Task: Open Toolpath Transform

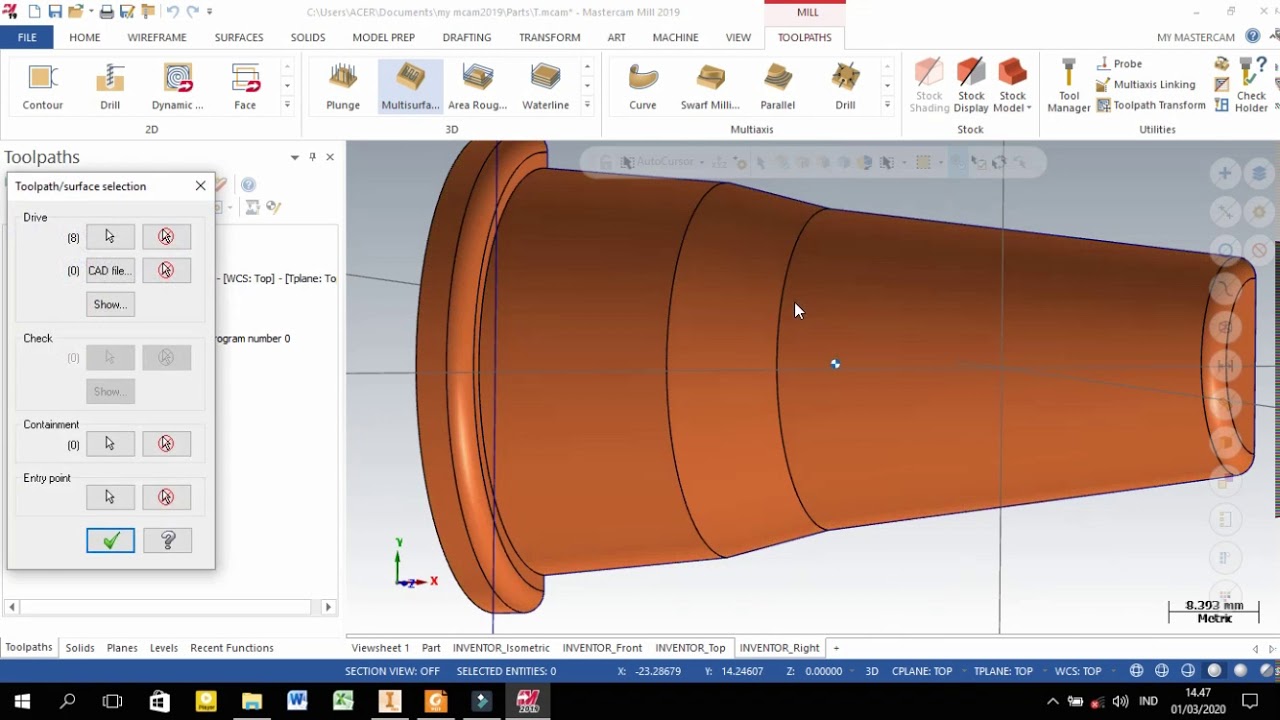Action: [x=1151, y=105]
